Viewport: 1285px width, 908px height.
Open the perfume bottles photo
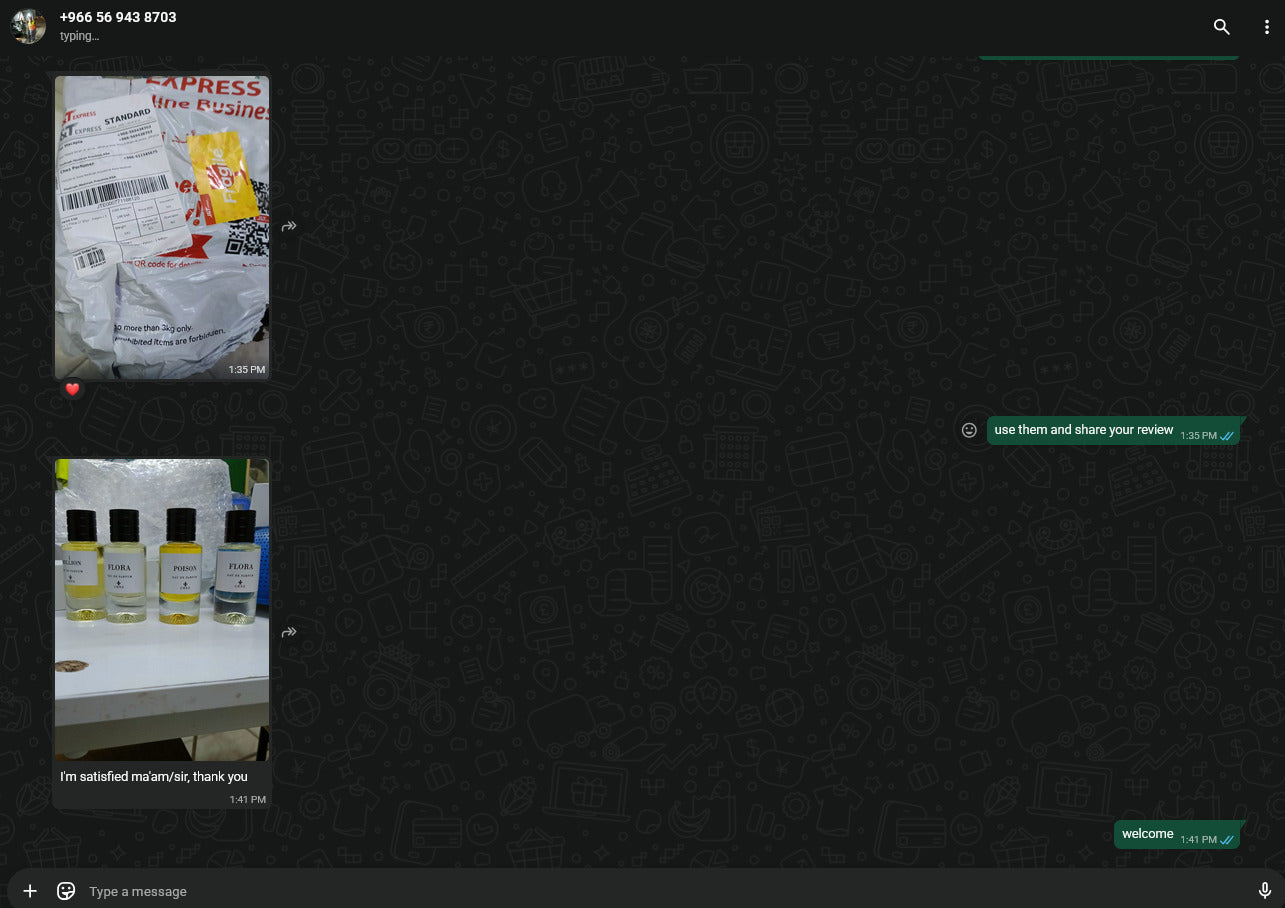pyautogui.click(x=161, y=610)
